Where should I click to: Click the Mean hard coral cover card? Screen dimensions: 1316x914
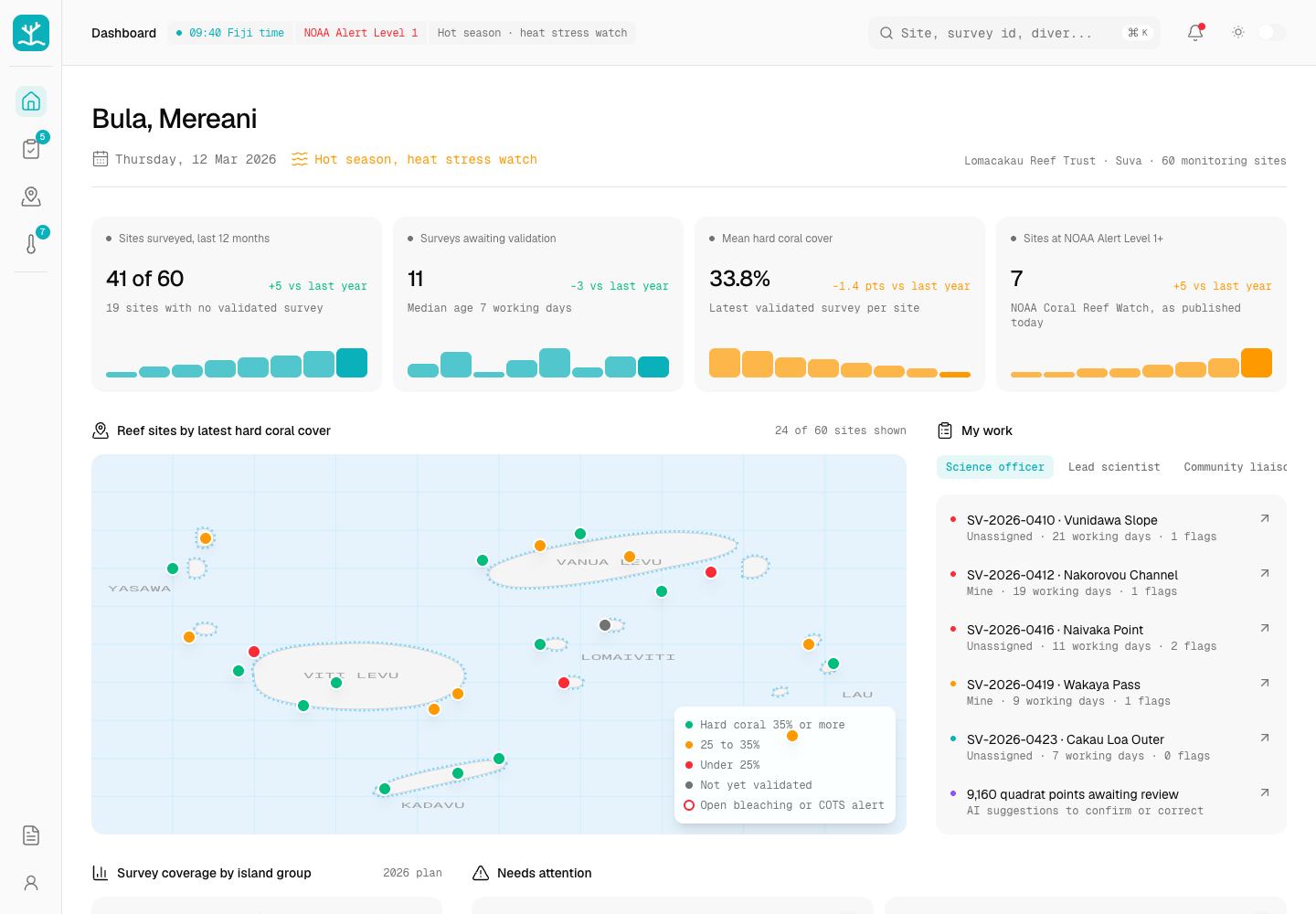tap(840, 304)
